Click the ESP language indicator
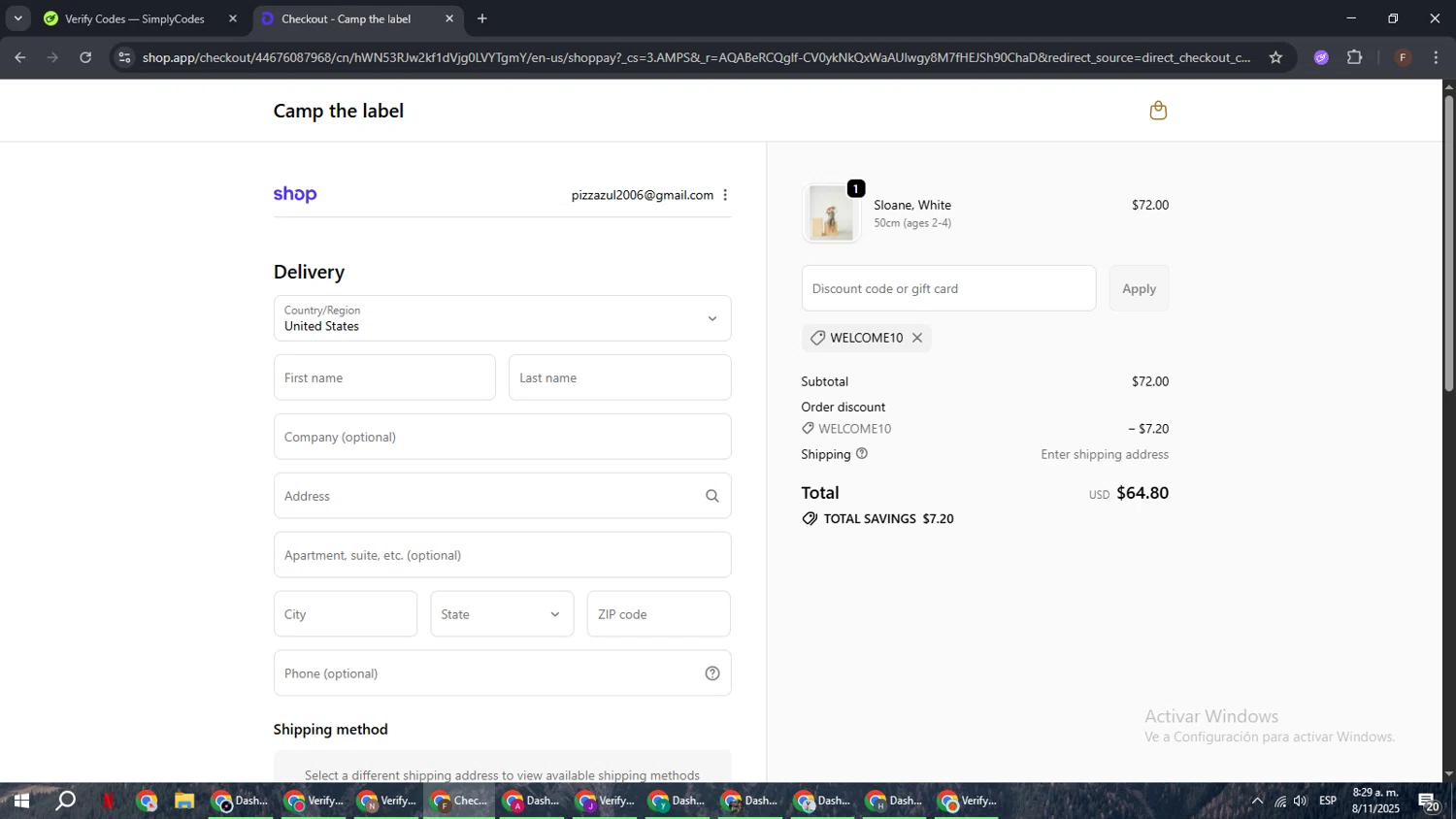This screenshot has width=1456, height=819. click(x=1328, y=801)
